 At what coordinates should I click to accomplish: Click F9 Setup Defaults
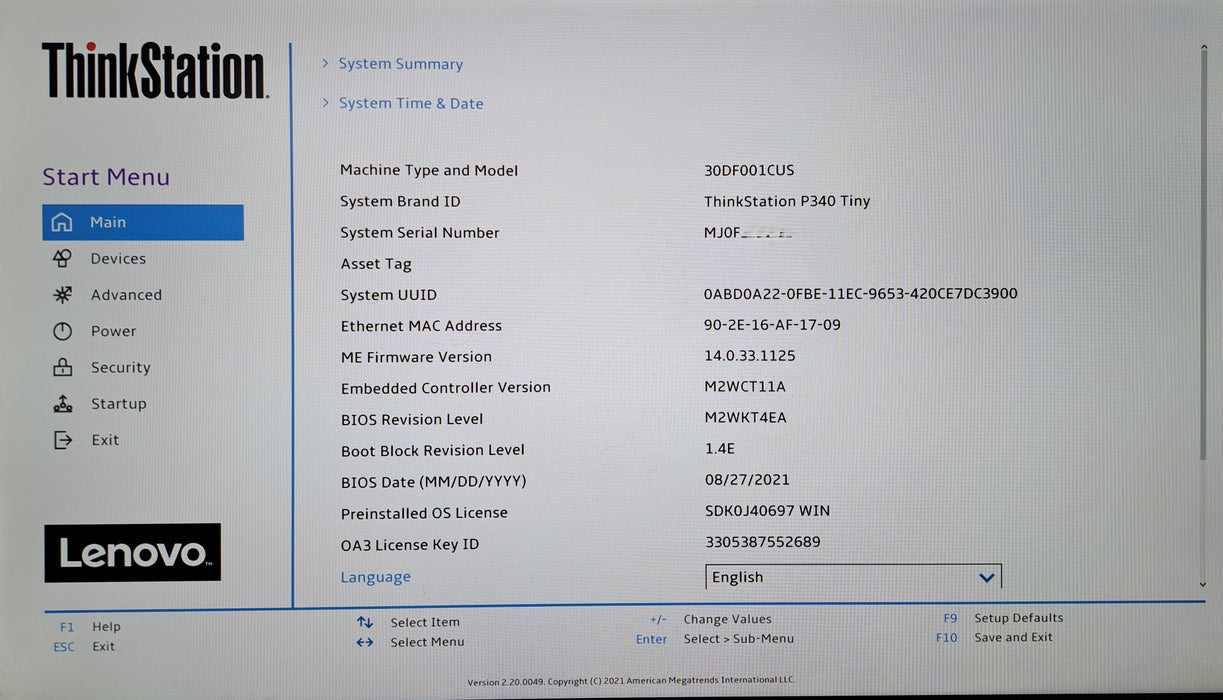[1003, 618]
